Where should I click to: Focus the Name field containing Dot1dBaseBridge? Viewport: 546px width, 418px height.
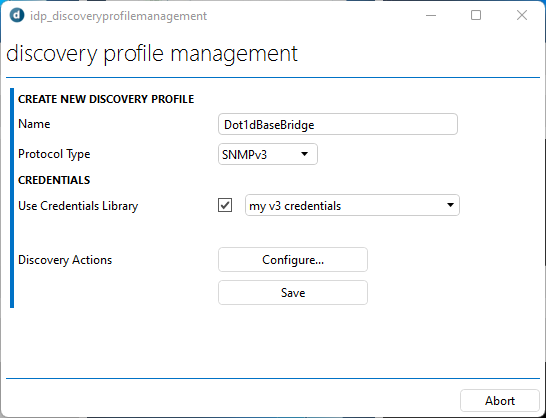tap(337, 124)
